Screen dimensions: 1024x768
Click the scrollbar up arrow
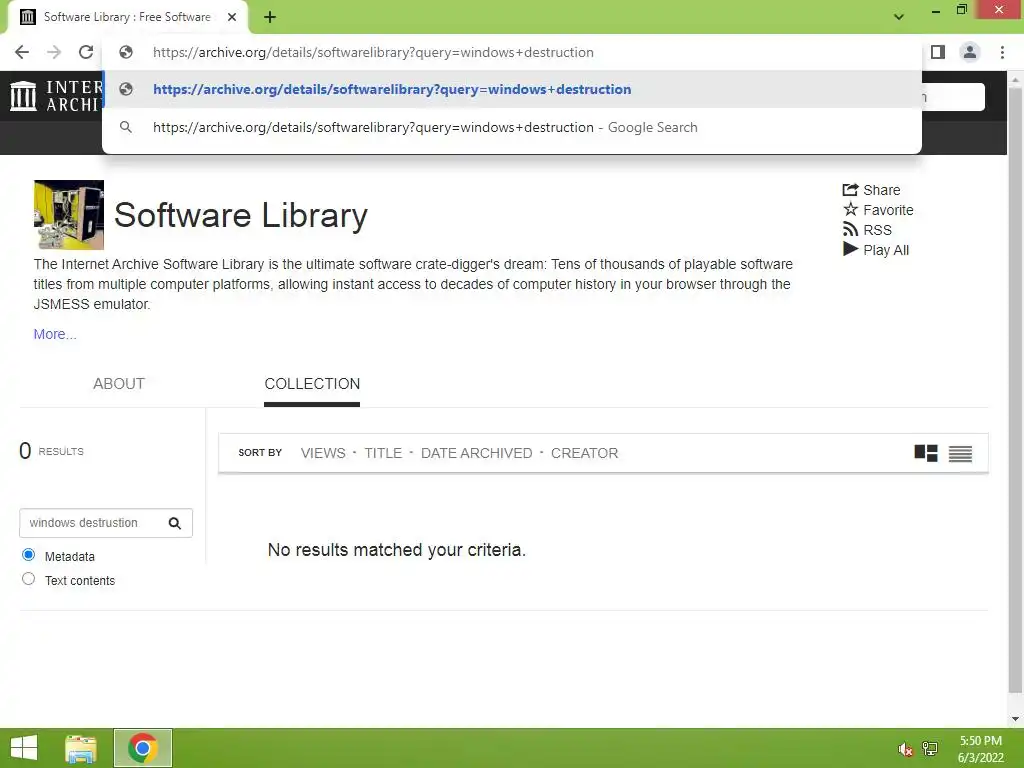tap(1015, 78)
